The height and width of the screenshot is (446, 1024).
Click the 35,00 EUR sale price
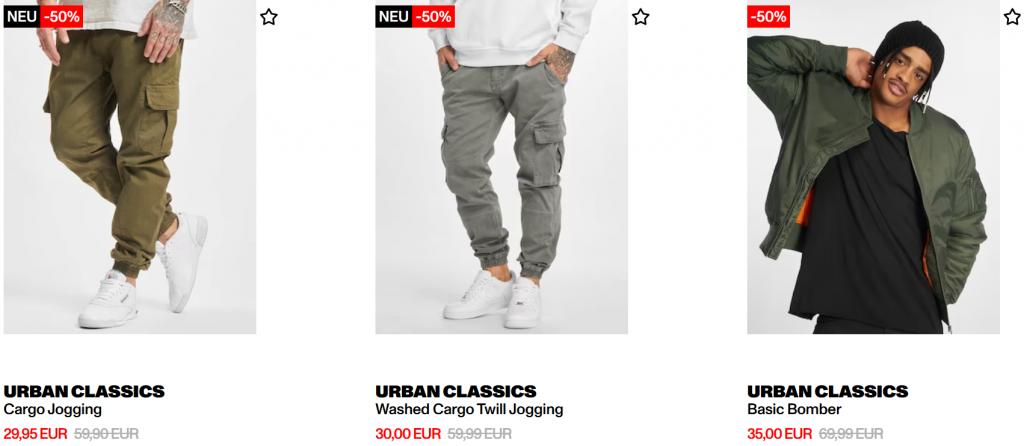(x=780, y=434)
